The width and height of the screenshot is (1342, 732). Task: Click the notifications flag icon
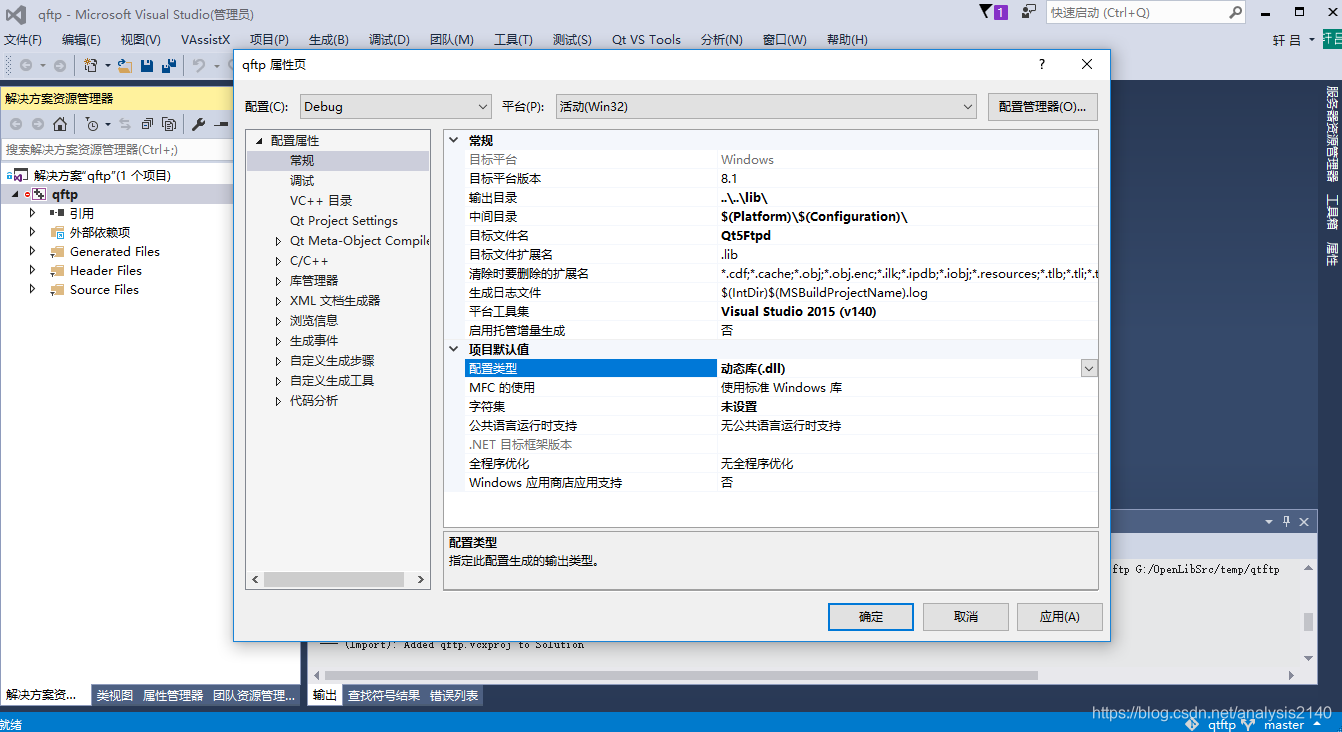click(984, 11)
